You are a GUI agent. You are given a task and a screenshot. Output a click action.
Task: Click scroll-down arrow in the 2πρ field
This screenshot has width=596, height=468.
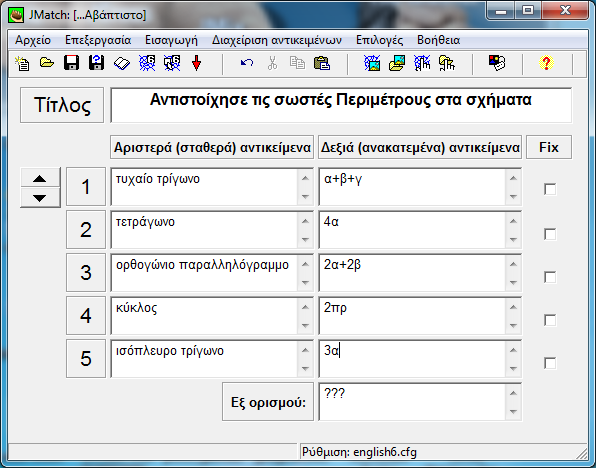click(513, 325)
